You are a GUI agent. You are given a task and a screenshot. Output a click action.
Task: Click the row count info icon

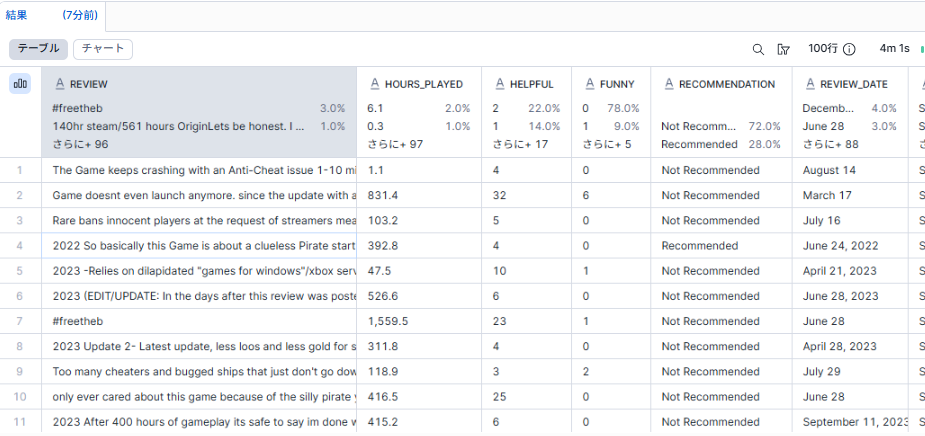pos(849,49)
